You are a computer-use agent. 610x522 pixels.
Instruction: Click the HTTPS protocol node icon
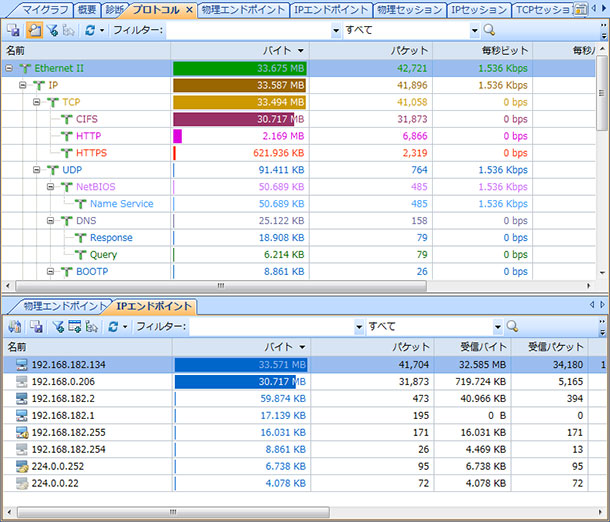click(x=66, y=153)
